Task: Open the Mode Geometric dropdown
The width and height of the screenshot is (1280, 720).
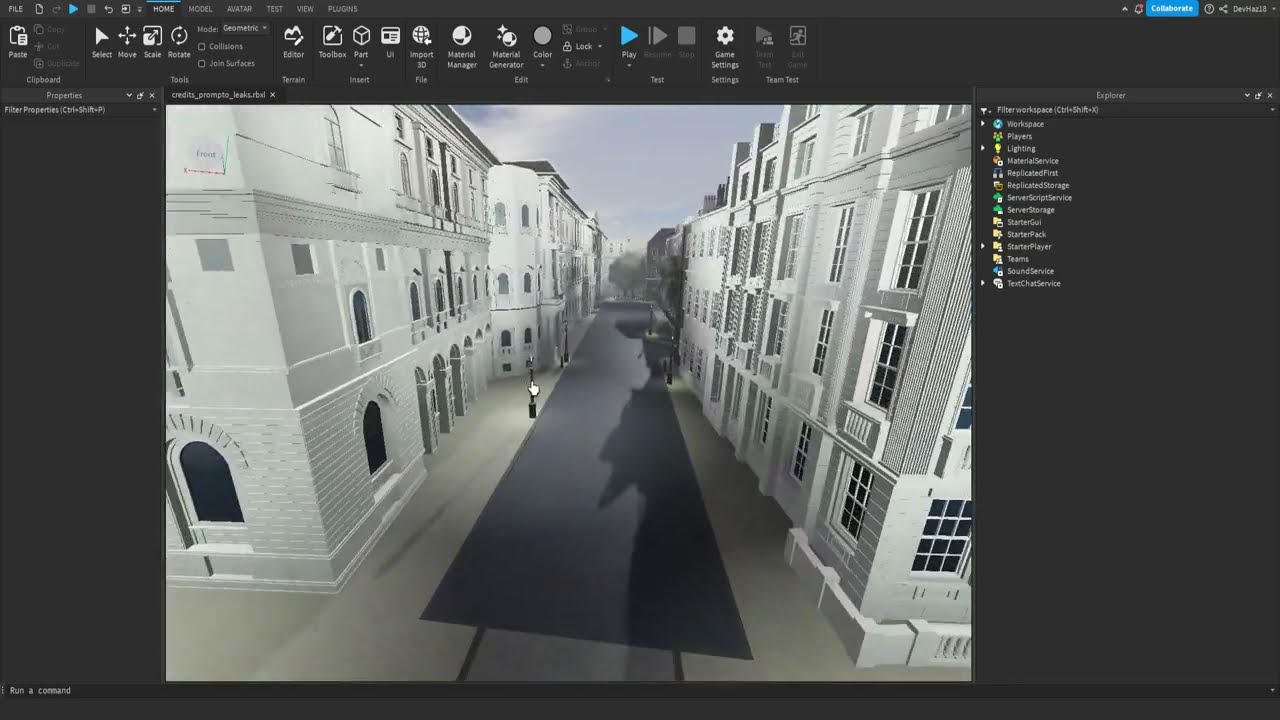Action: tap(245, 28)
